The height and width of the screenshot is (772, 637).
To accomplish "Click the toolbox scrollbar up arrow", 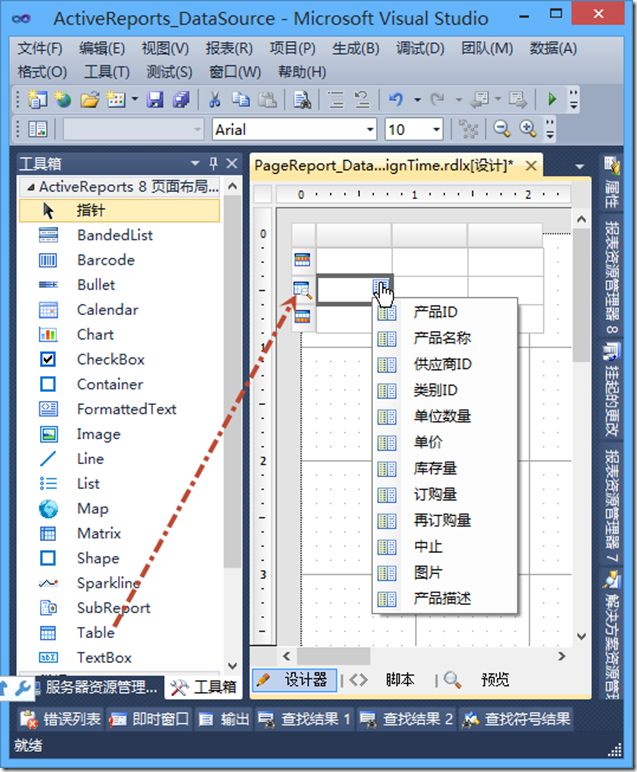I will [233, 187].
